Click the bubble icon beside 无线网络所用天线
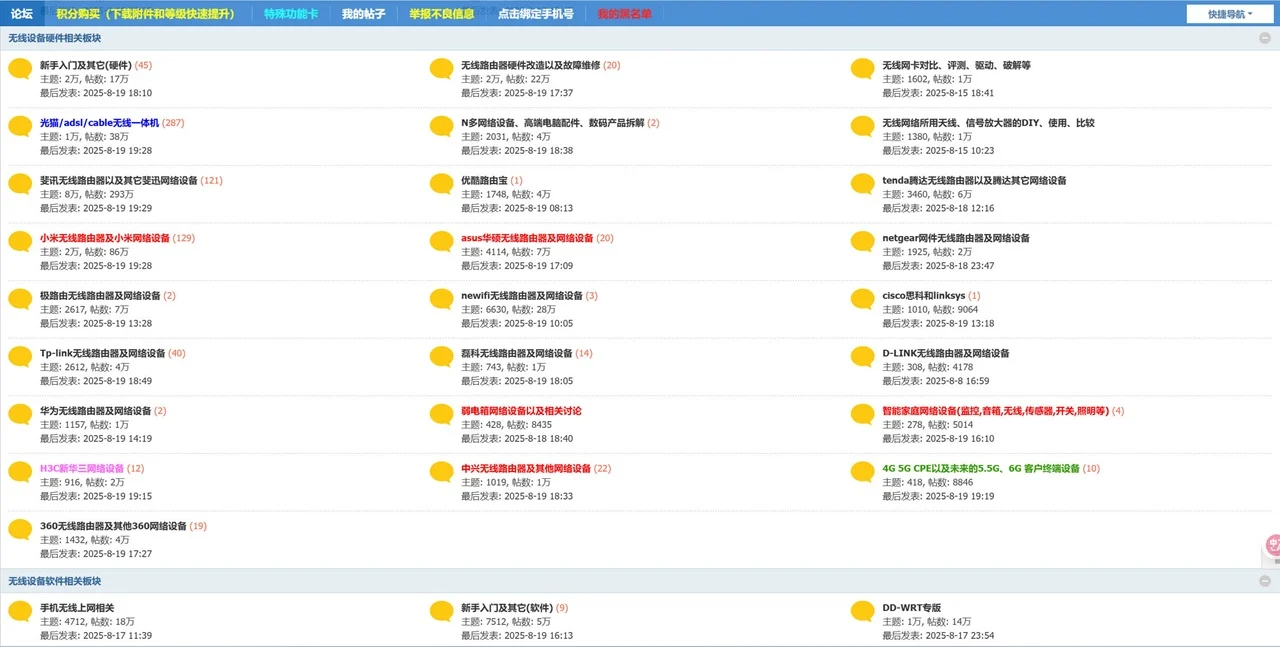Screen dimensions: 1280x647 pyautogui.click(x=863, y=127)
